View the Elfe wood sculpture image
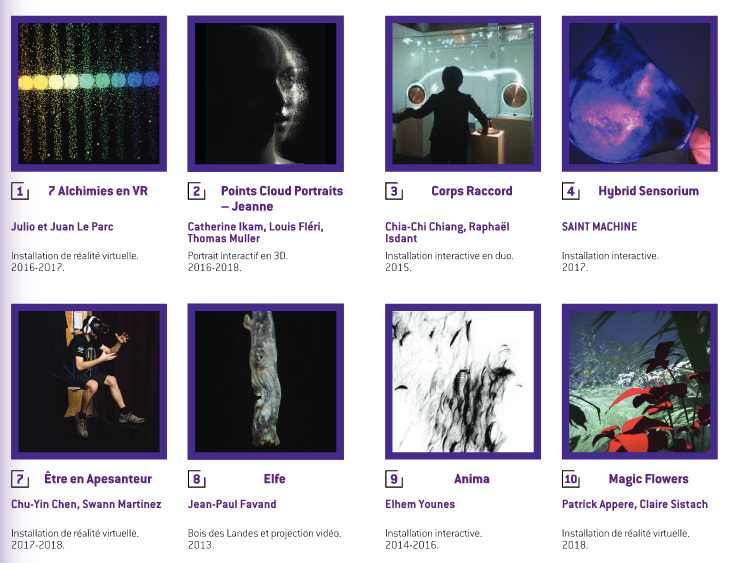The height and width of the screenshot is (563, 729). 265,382
